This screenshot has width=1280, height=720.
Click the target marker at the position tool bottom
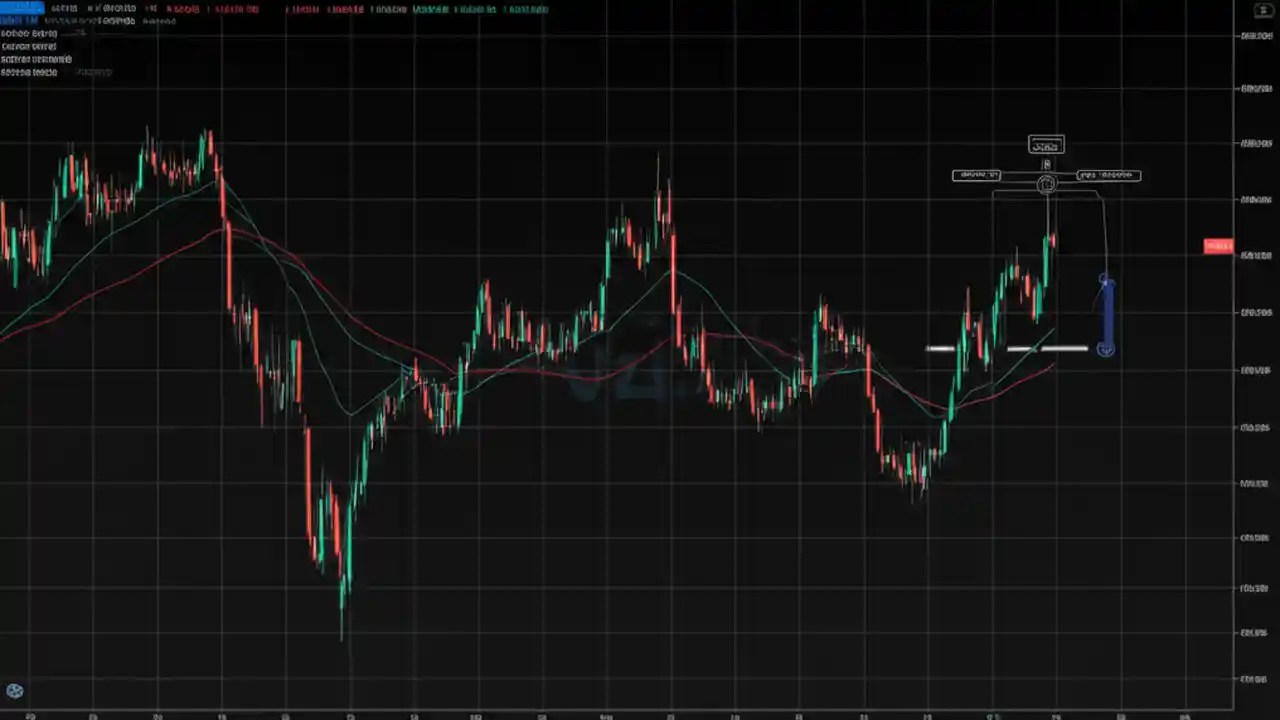pos(1105,349)
